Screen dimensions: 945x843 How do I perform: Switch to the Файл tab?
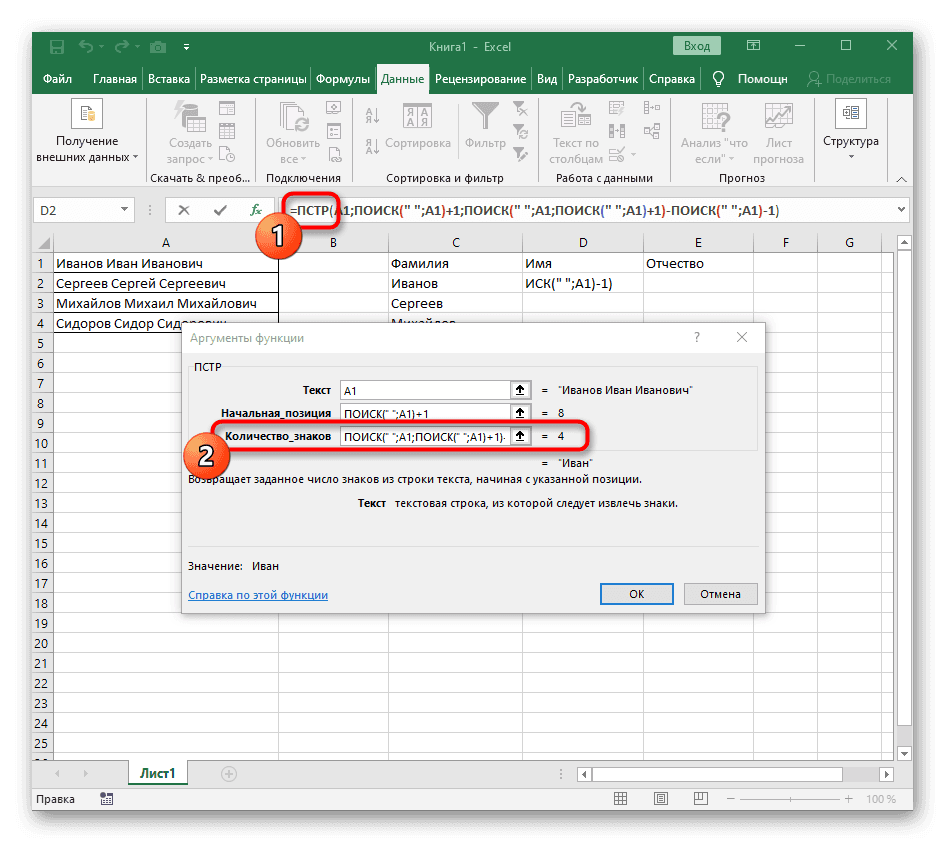[x=57, y=78]
